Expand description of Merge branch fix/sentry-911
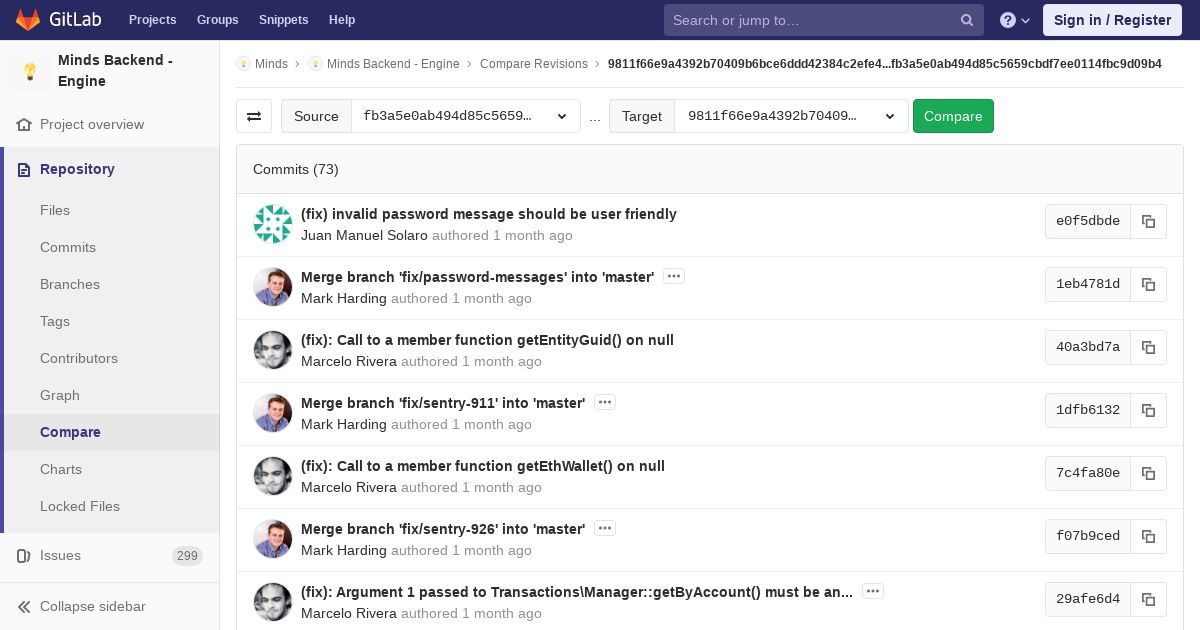The image size is (1200, 630). click(604, 402)
